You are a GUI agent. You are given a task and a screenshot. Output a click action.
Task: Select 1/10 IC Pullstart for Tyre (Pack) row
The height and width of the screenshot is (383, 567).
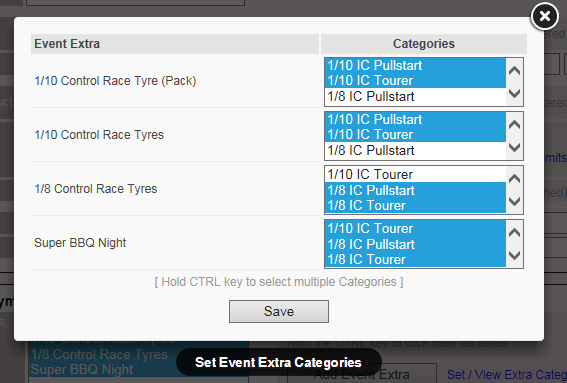click(415, 65)
